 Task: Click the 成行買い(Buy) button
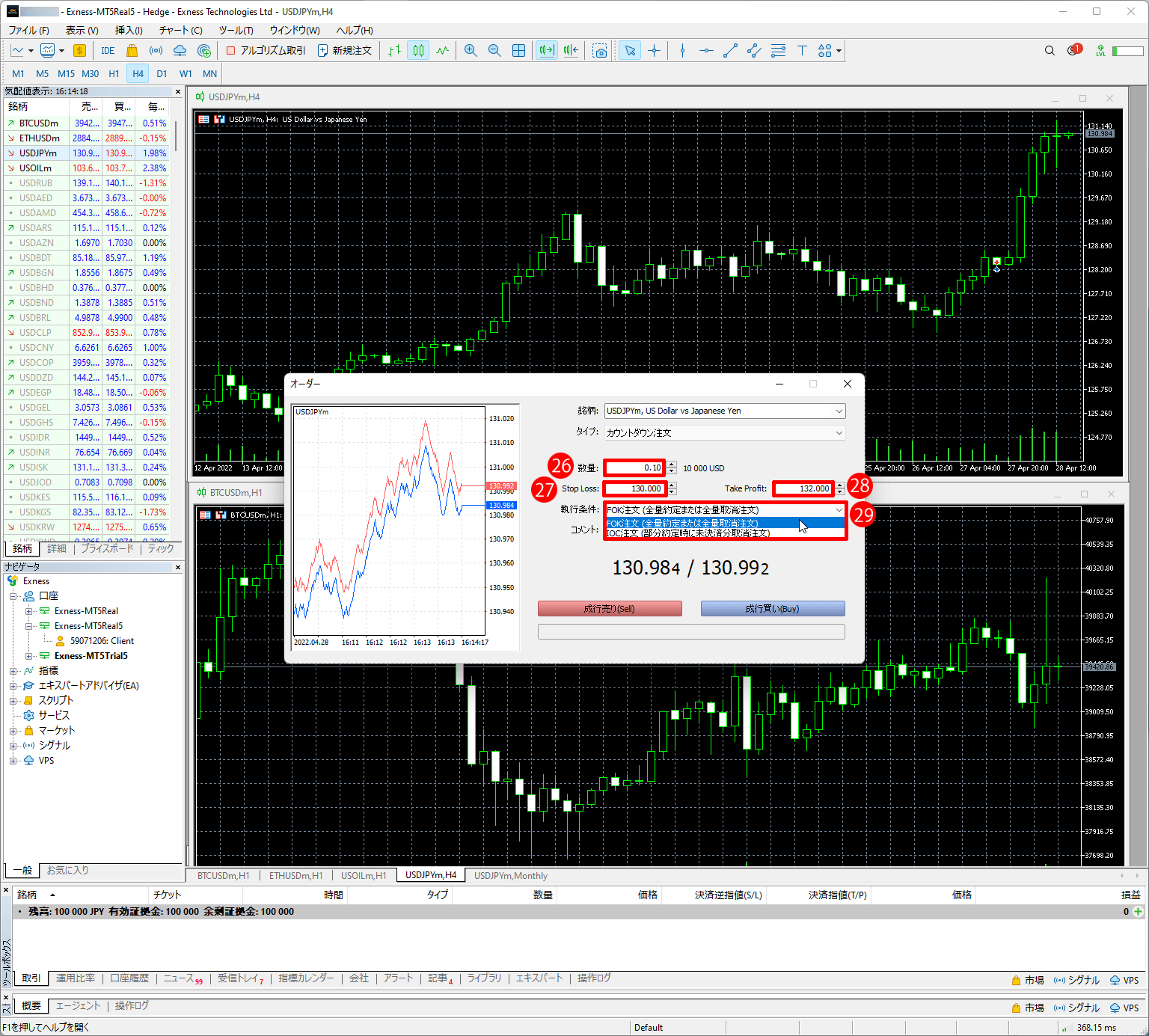[772, 609]
